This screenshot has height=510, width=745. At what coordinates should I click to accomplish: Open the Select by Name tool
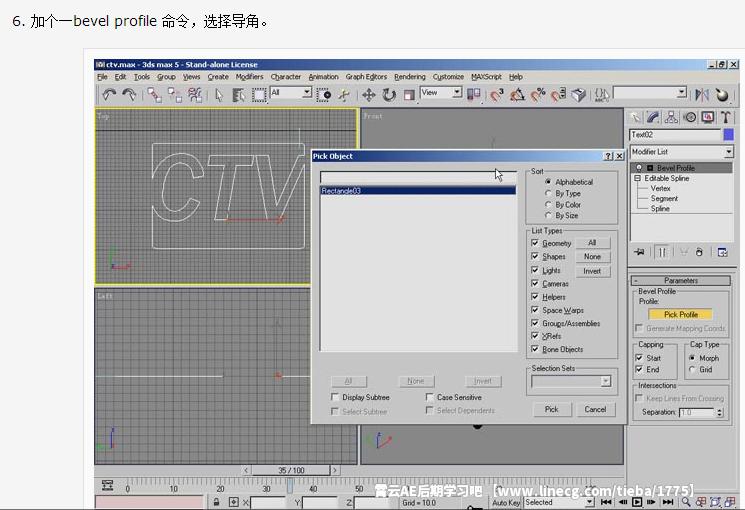[x=239, y=95]
